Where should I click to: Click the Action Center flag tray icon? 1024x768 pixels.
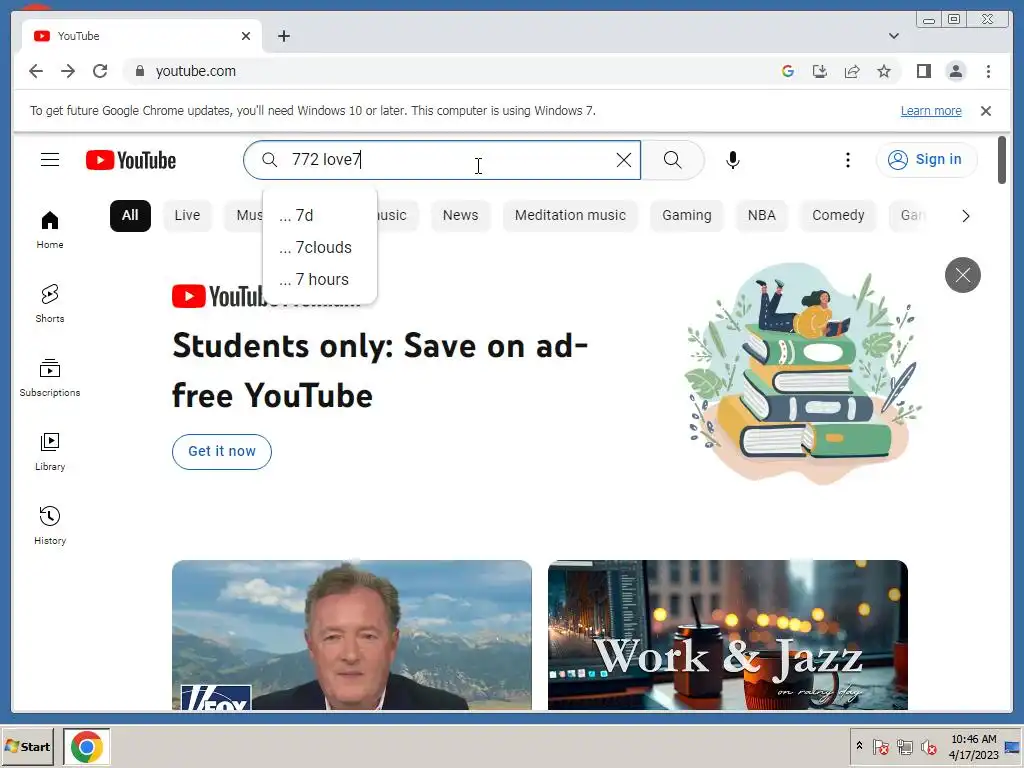point(880,746)
